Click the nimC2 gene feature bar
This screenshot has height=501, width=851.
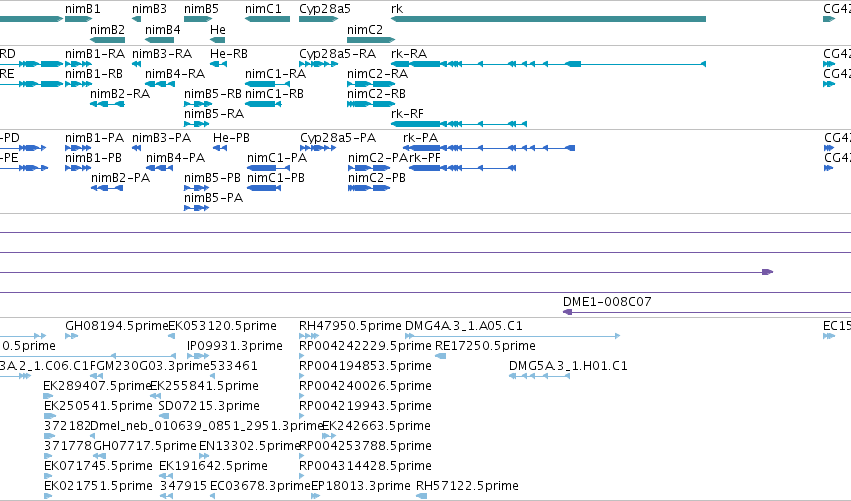coord(371,40)
